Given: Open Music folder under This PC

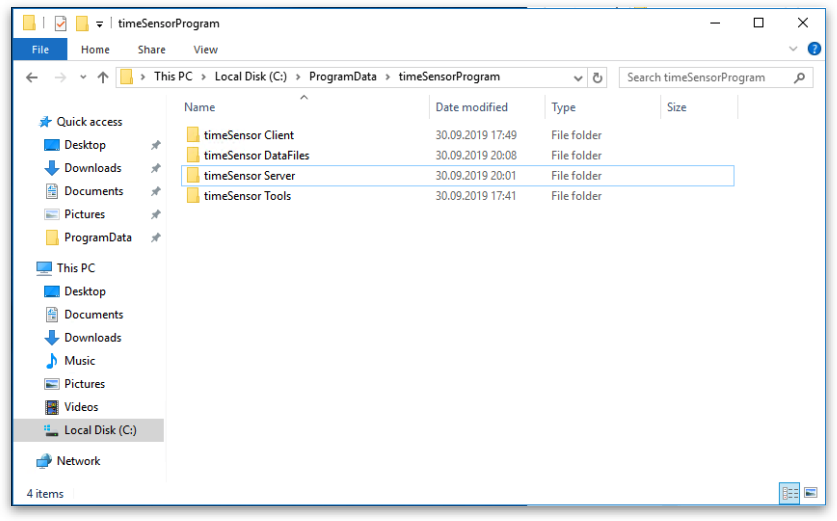Looking at the screenshot, I should pyautogui.click(x=80, y=360).
